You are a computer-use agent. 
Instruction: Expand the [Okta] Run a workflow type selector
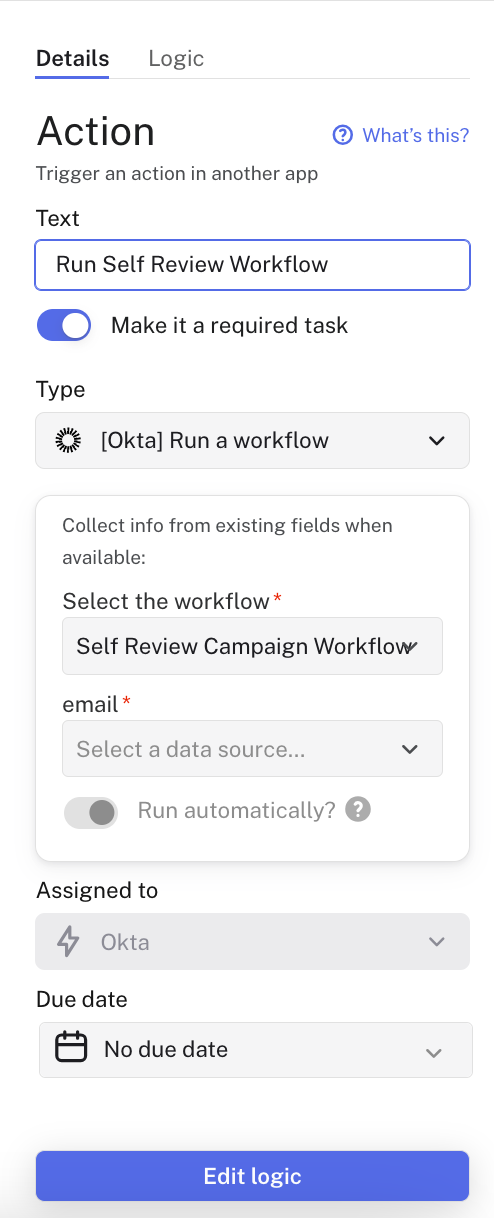click(252, 440)
